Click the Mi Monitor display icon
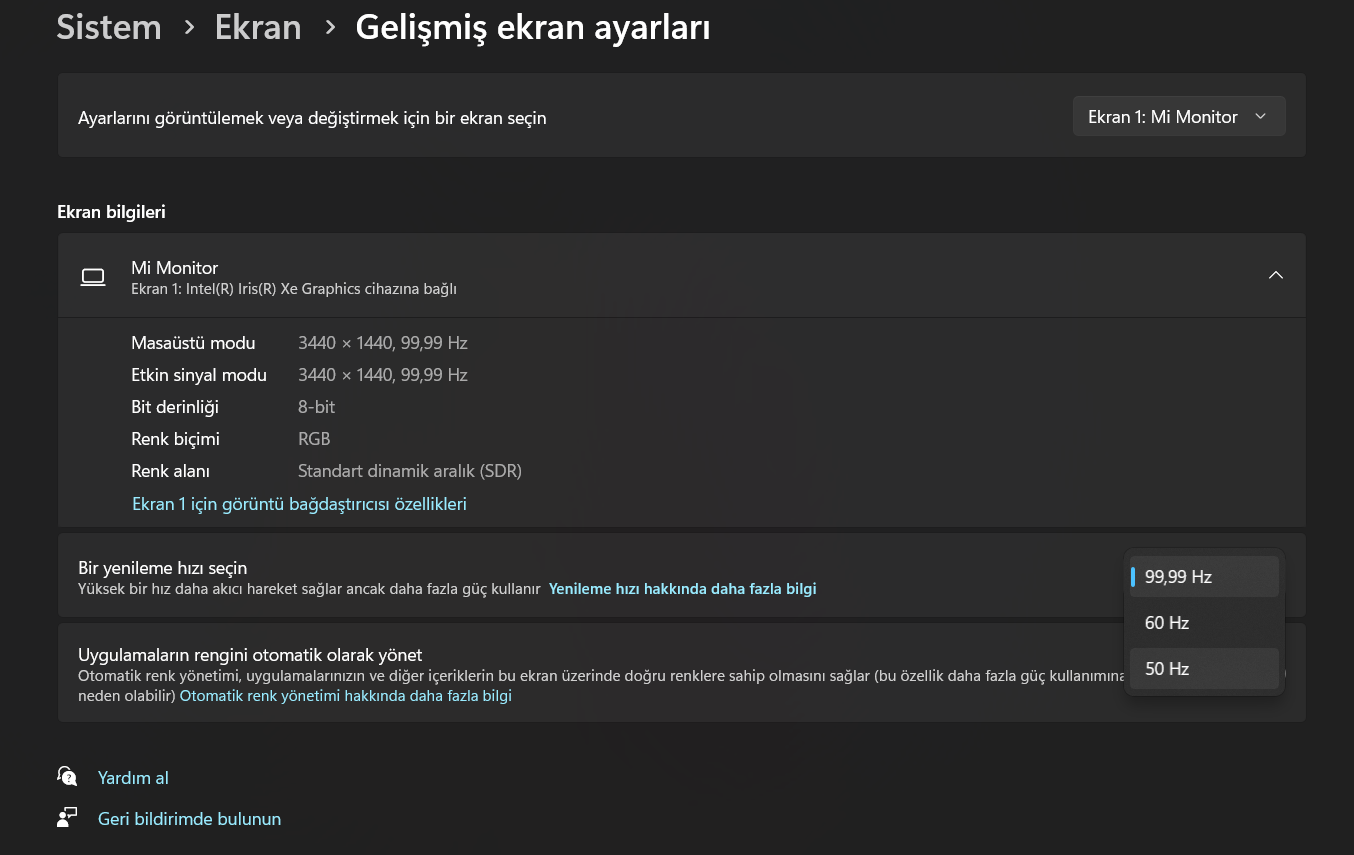The height and width of the screenshot is (855, 1354). 92,276
